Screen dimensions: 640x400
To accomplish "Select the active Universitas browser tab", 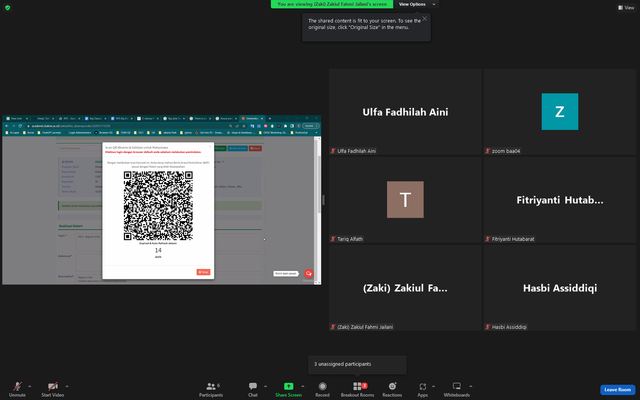I will (x=253, y=118).
